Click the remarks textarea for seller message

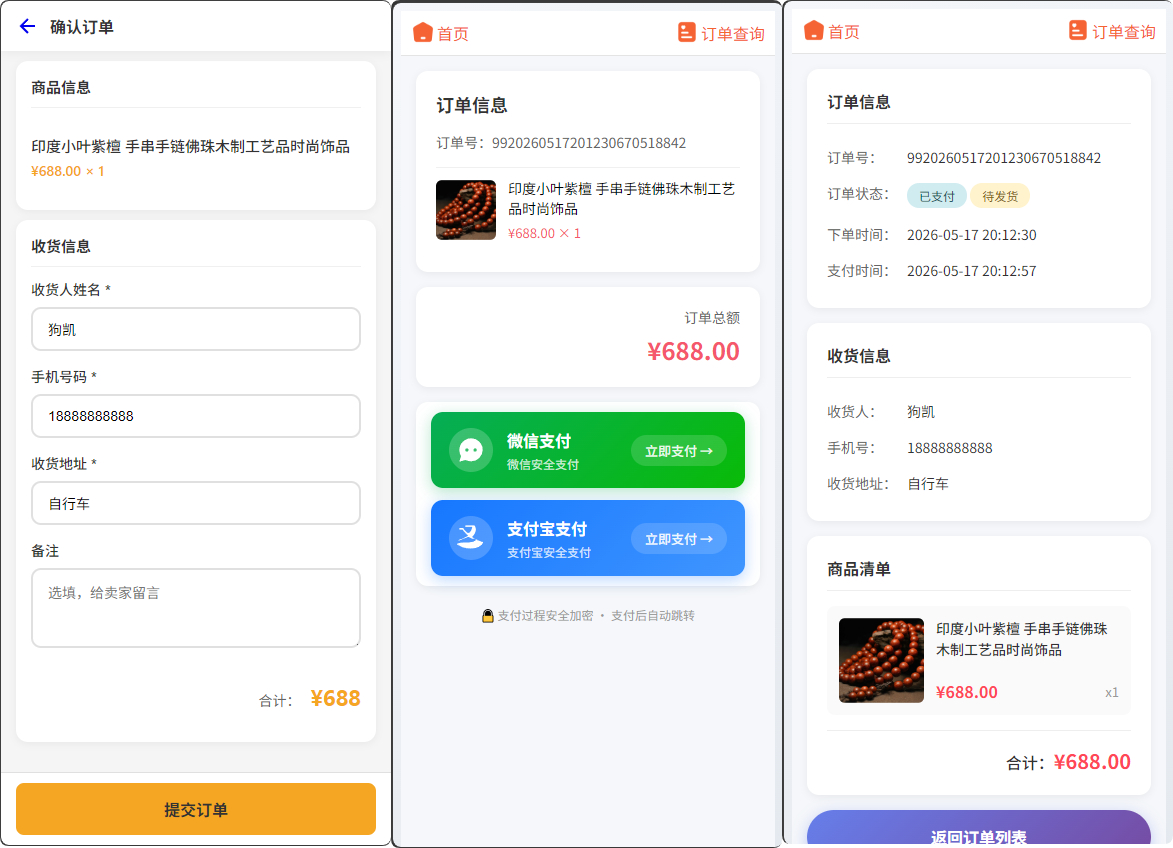[x=196, y=608]
